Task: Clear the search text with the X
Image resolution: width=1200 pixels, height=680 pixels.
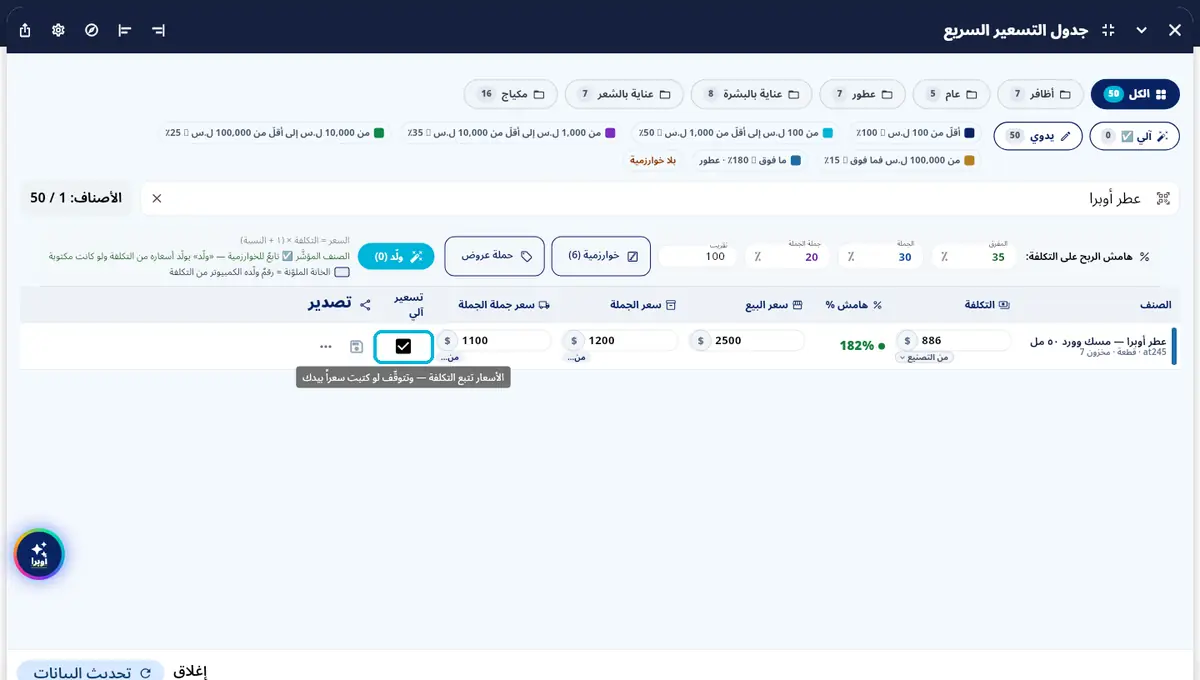Action: tap(157, 198)
